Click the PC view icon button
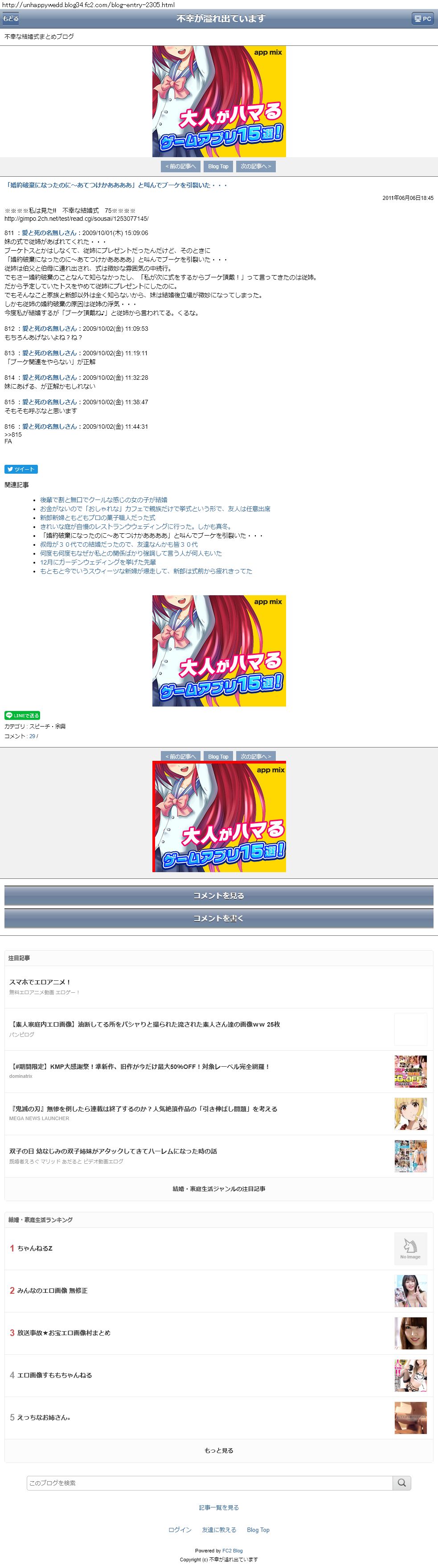Viewport: 438px width, 1568px height. coord(423,19)
